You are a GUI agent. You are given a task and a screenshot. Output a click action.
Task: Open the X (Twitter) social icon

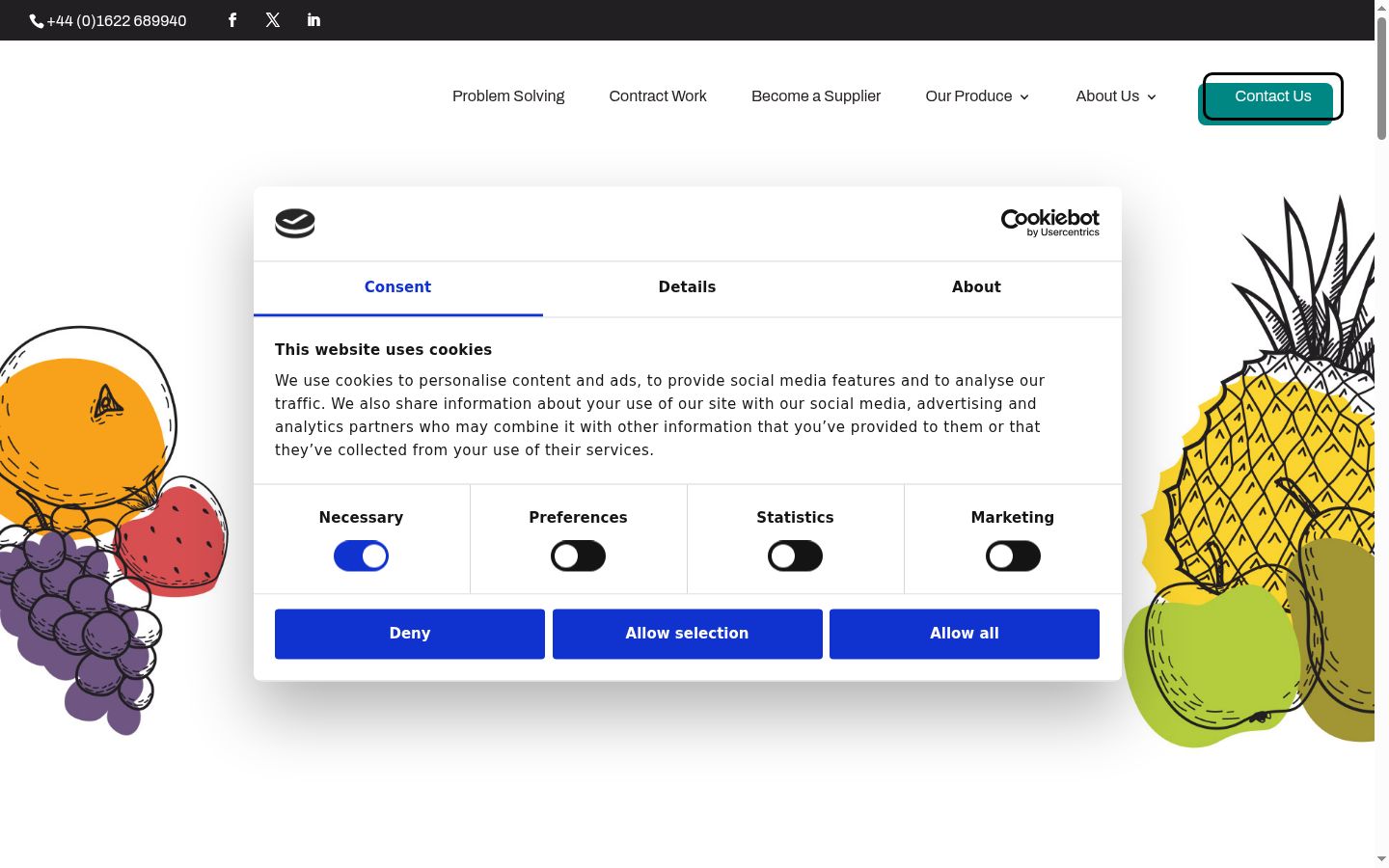(273, 20)
